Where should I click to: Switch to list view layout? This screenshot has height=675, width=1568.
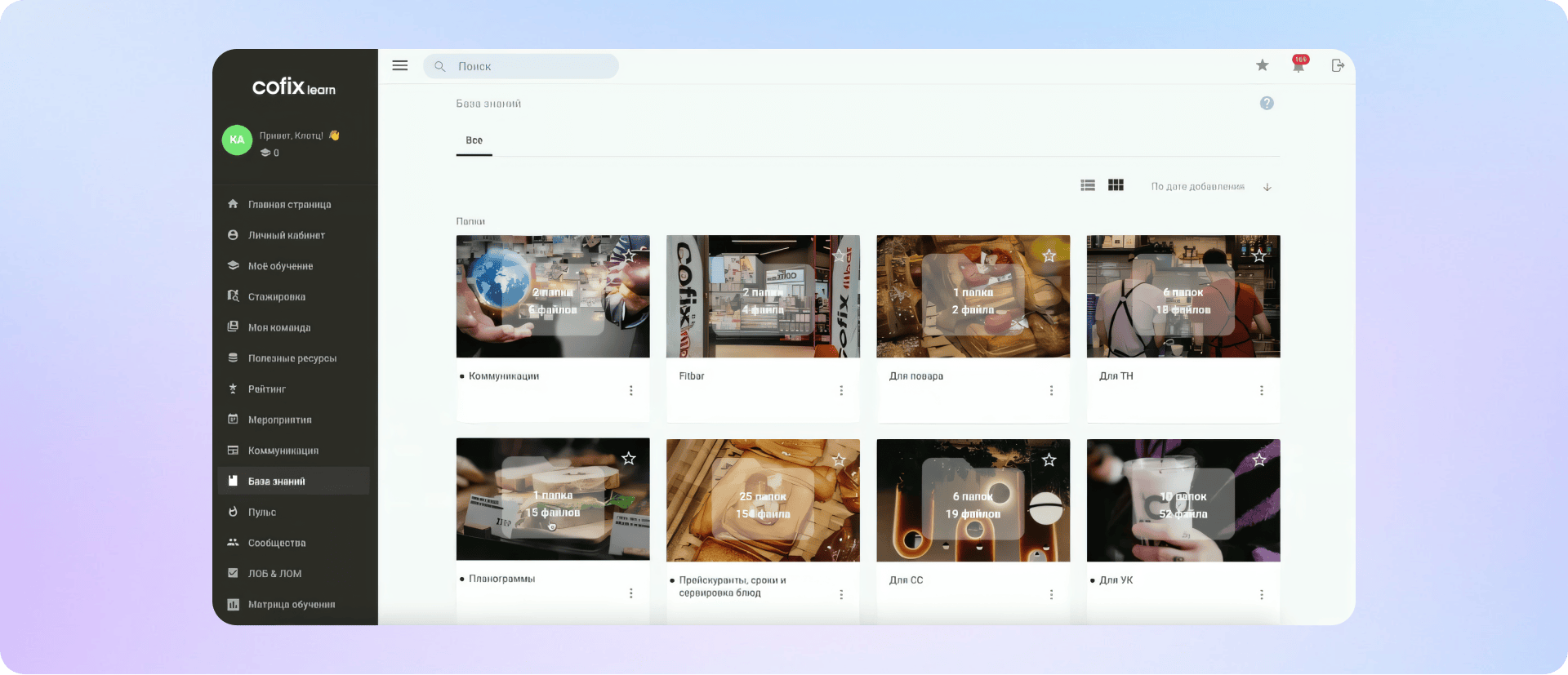coord(1088,186)
